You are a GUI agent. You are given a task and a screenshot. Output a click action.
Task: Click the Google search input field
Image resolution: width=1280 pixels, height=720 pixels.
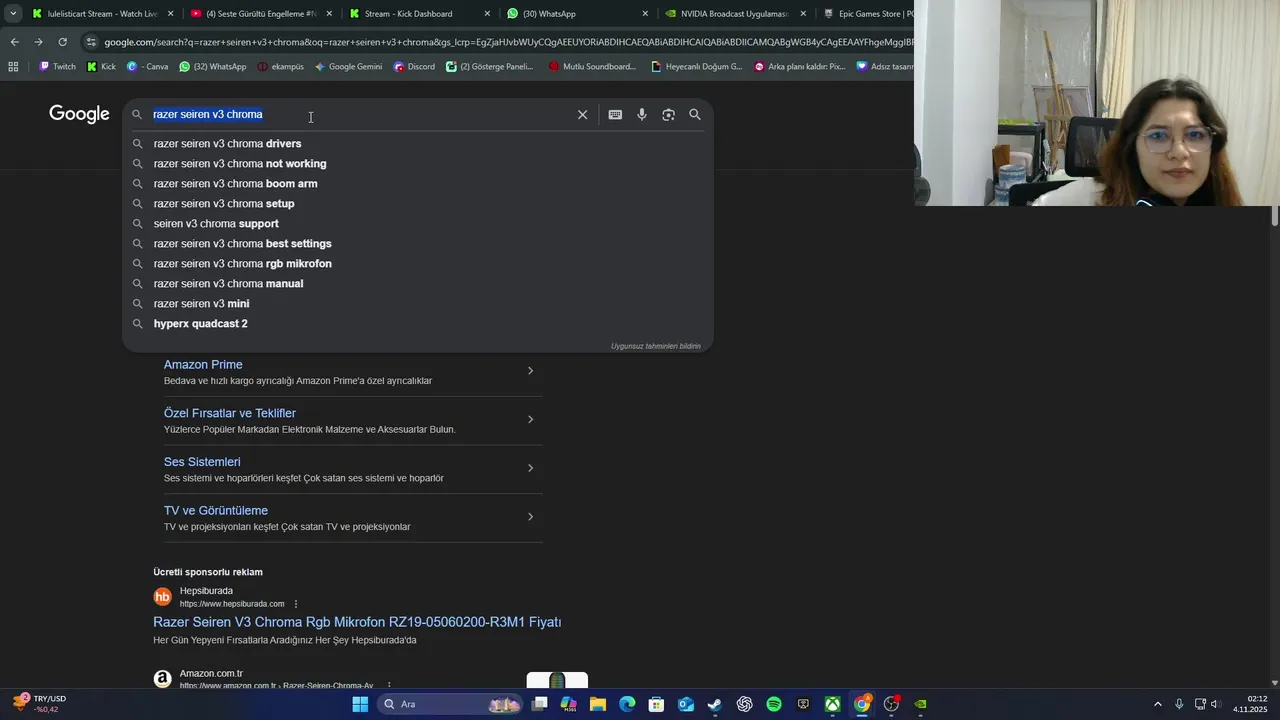click(360, 115)
